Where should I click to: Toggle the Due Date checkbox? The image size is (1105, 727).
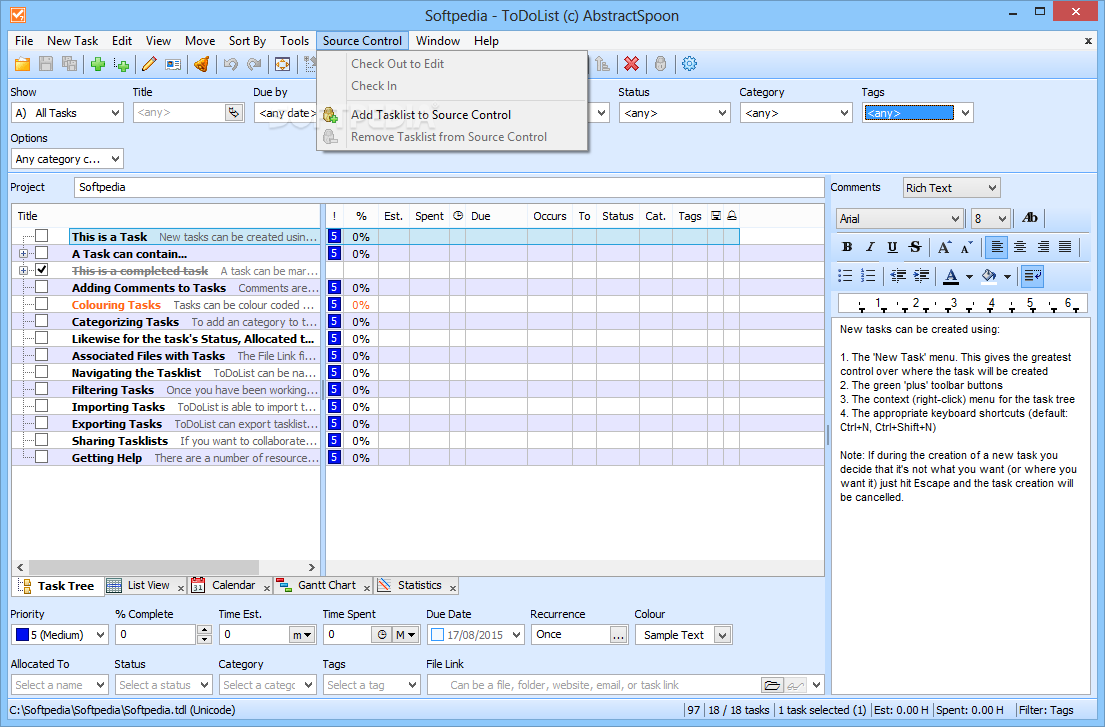click(x=438, y=635)
